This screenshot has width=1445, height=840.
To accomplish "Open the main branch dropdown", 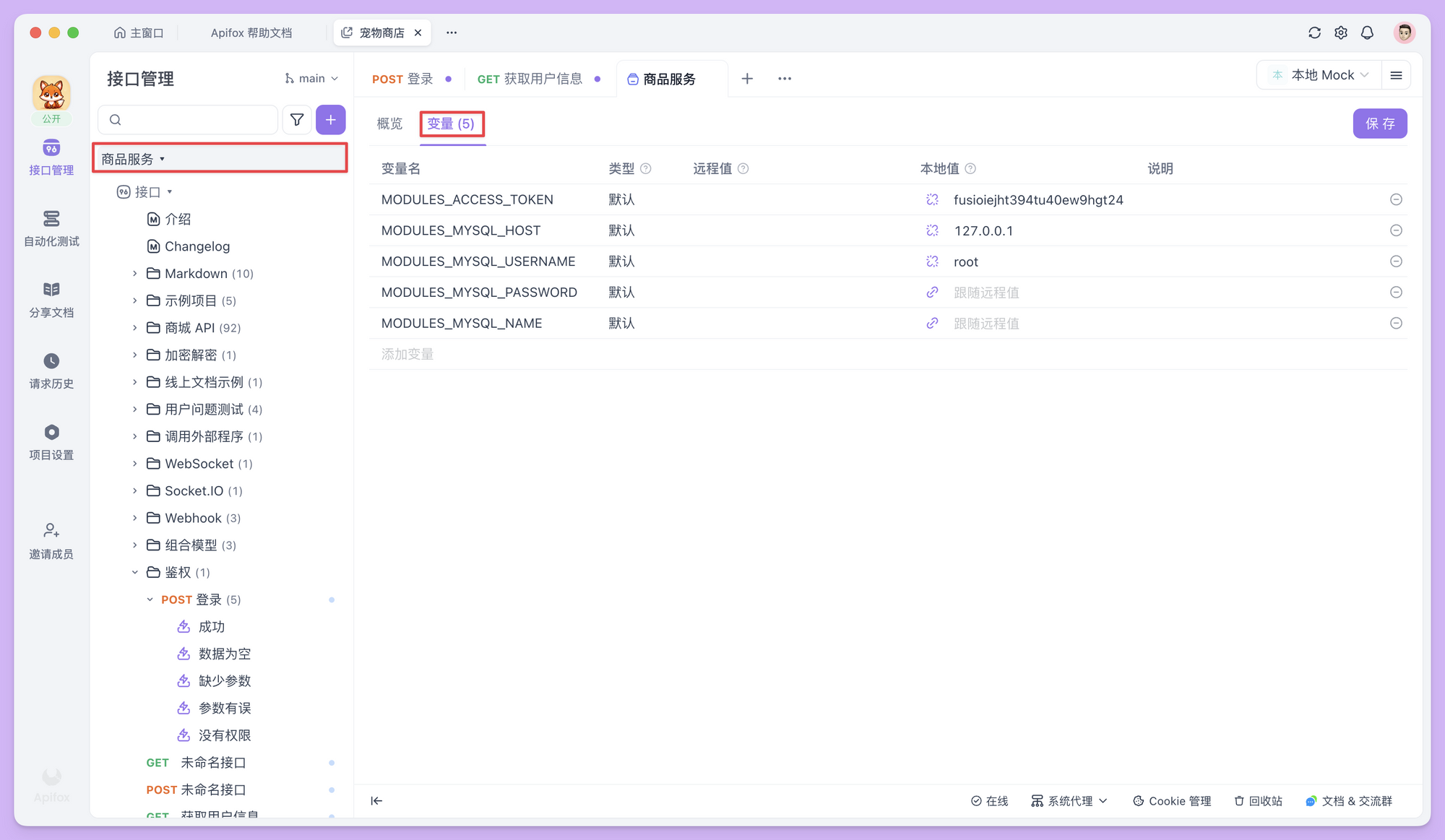I will pos(311,78).
